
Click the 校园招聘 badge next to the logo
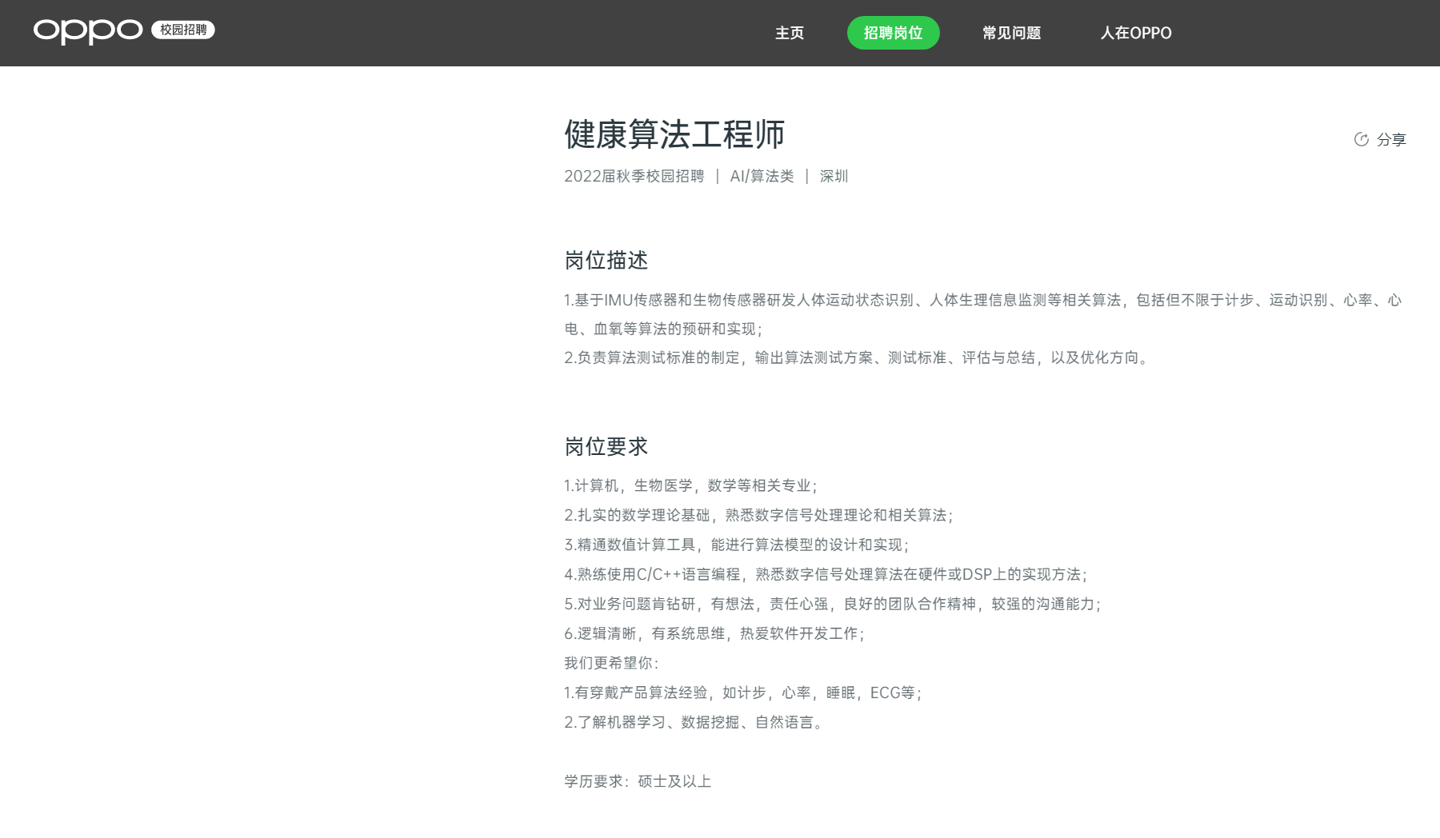click(x=182, y=29)
